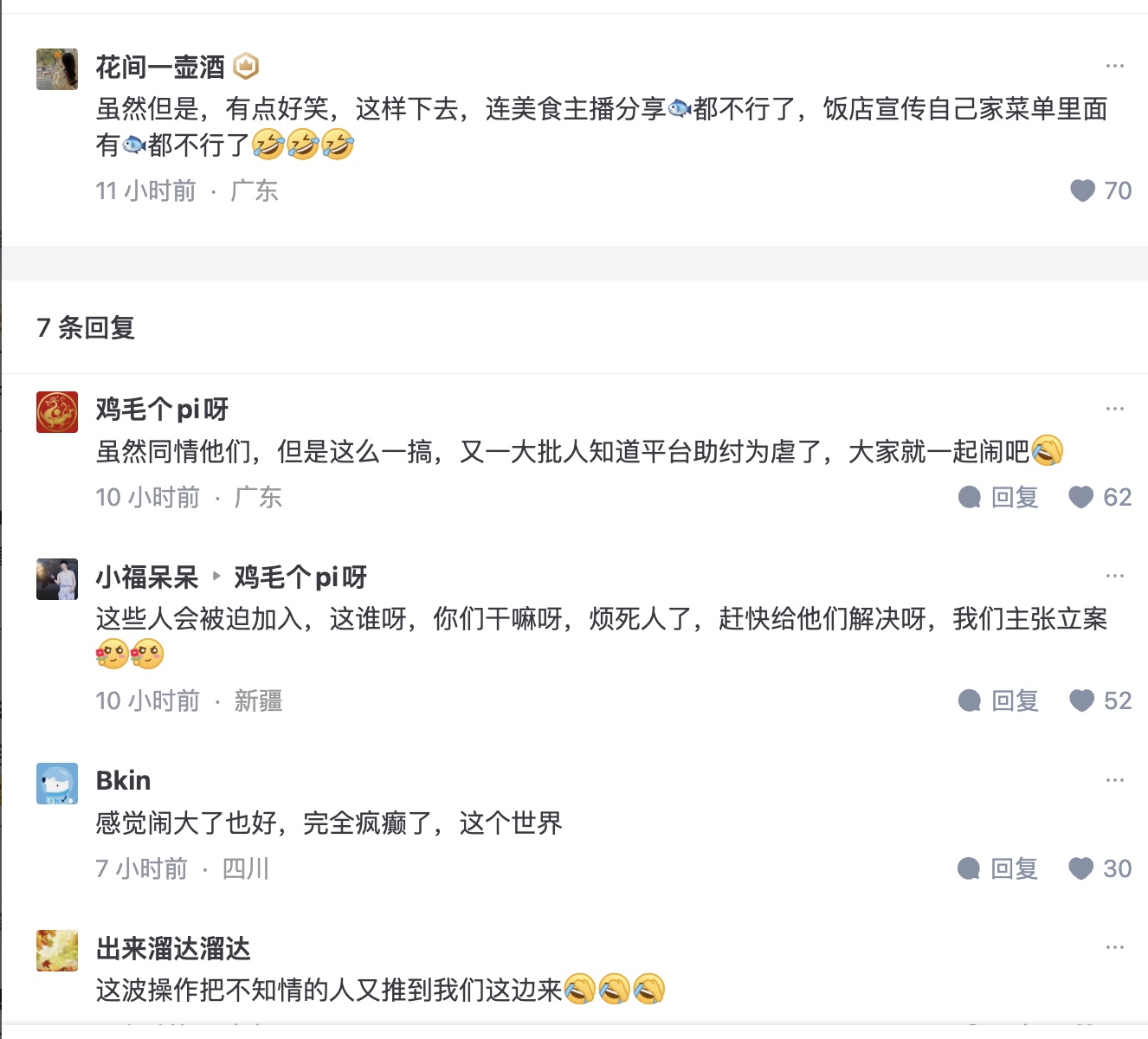Click 小福呆呆's avatar picture
Screen dimensions: 1148x1039
pyautogui.click(x=57, y=579)
